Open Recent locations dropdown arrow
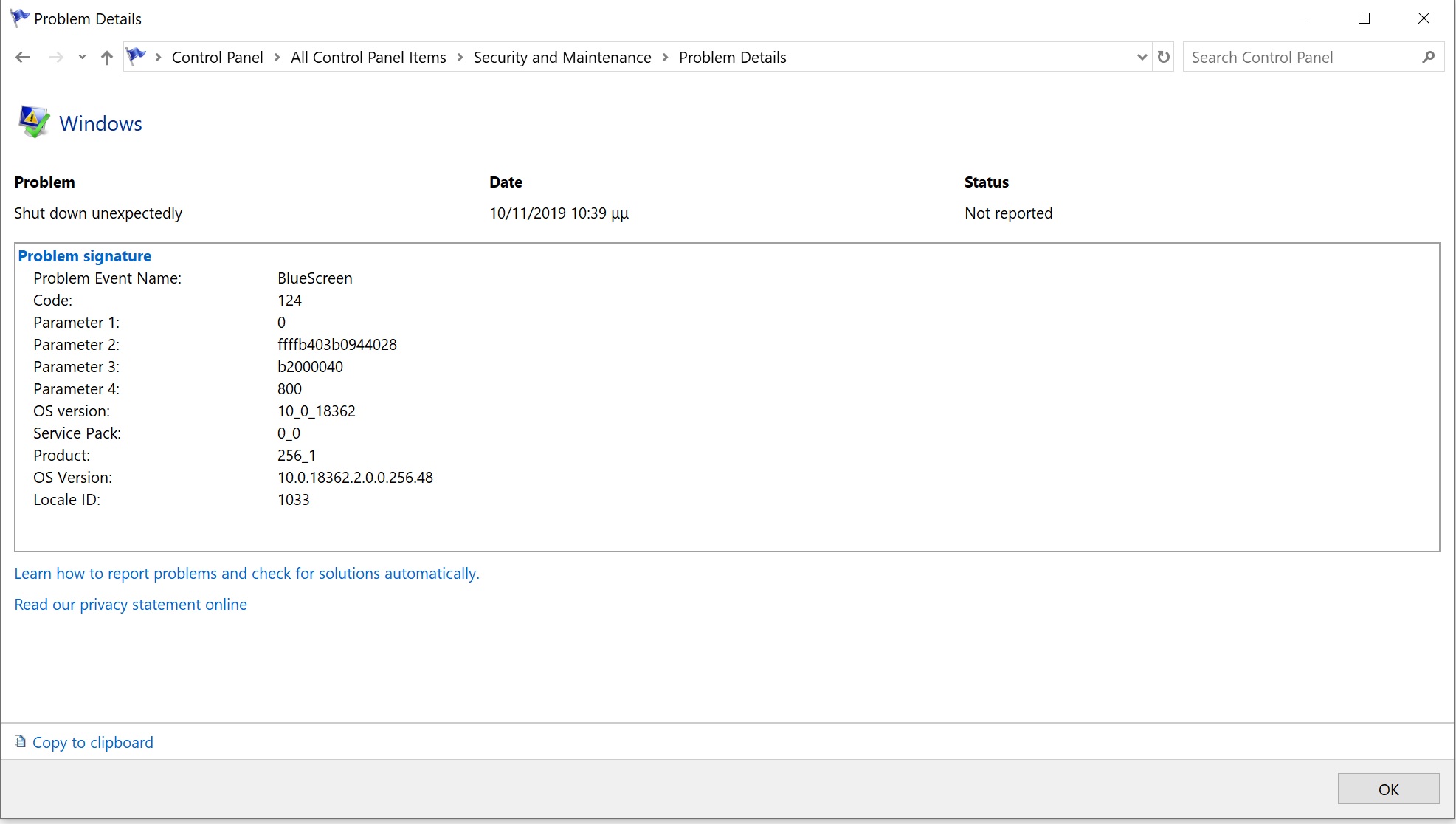Screen dimensions: 1456x824 82,58
